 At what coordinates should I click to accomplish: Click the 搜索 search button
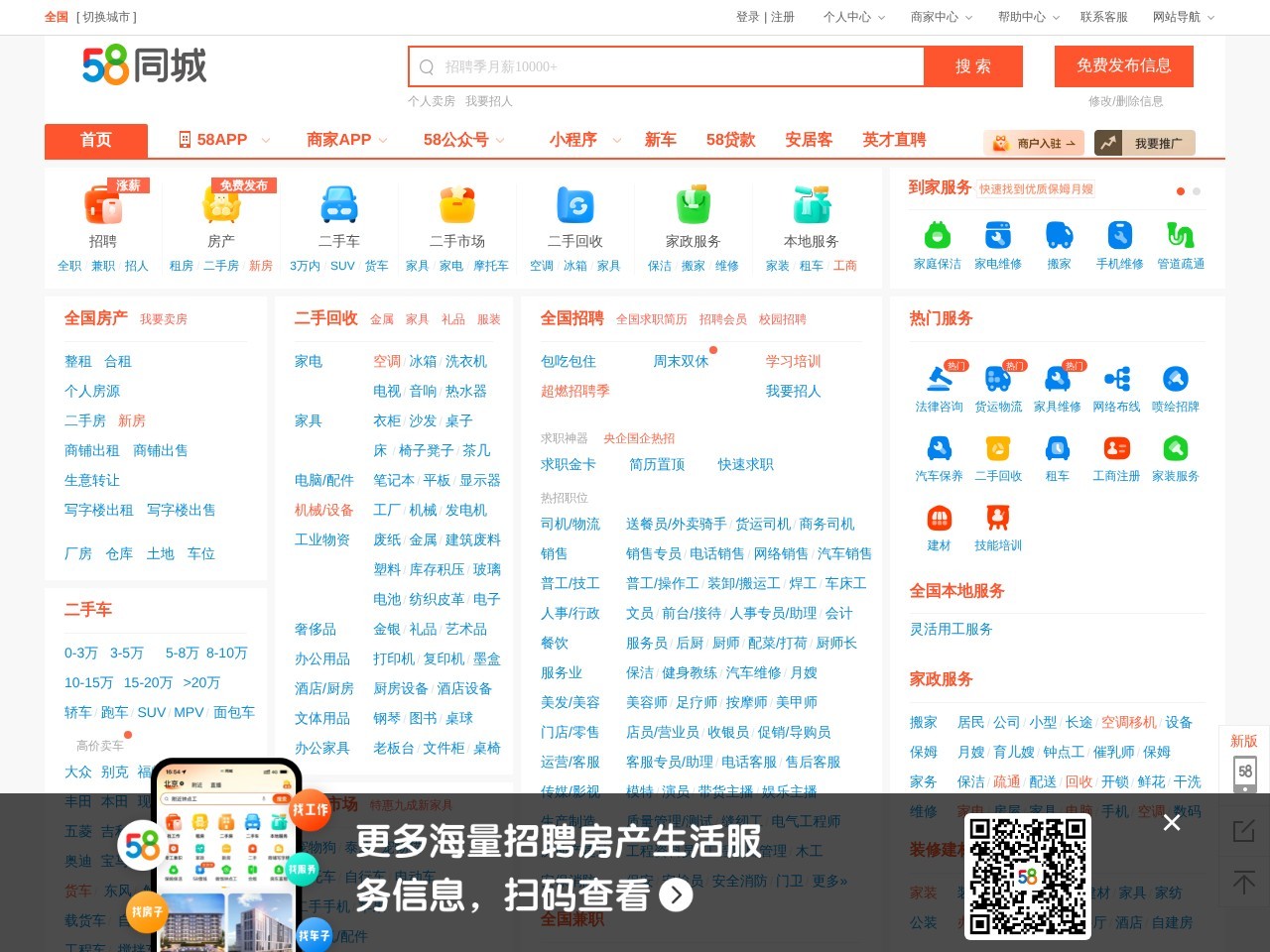973,66
